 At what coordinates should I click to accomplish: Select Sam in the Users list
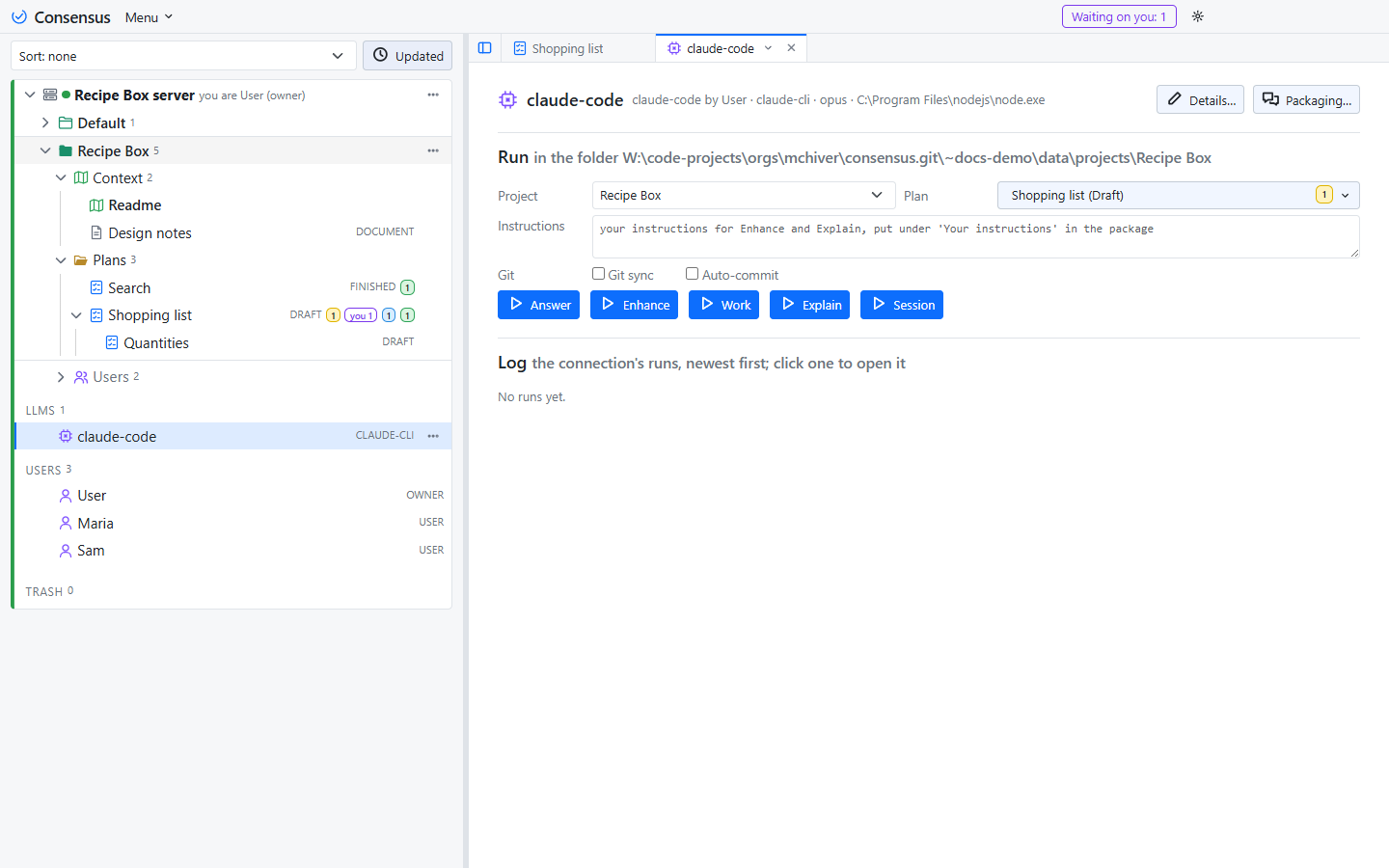(233, 551)
